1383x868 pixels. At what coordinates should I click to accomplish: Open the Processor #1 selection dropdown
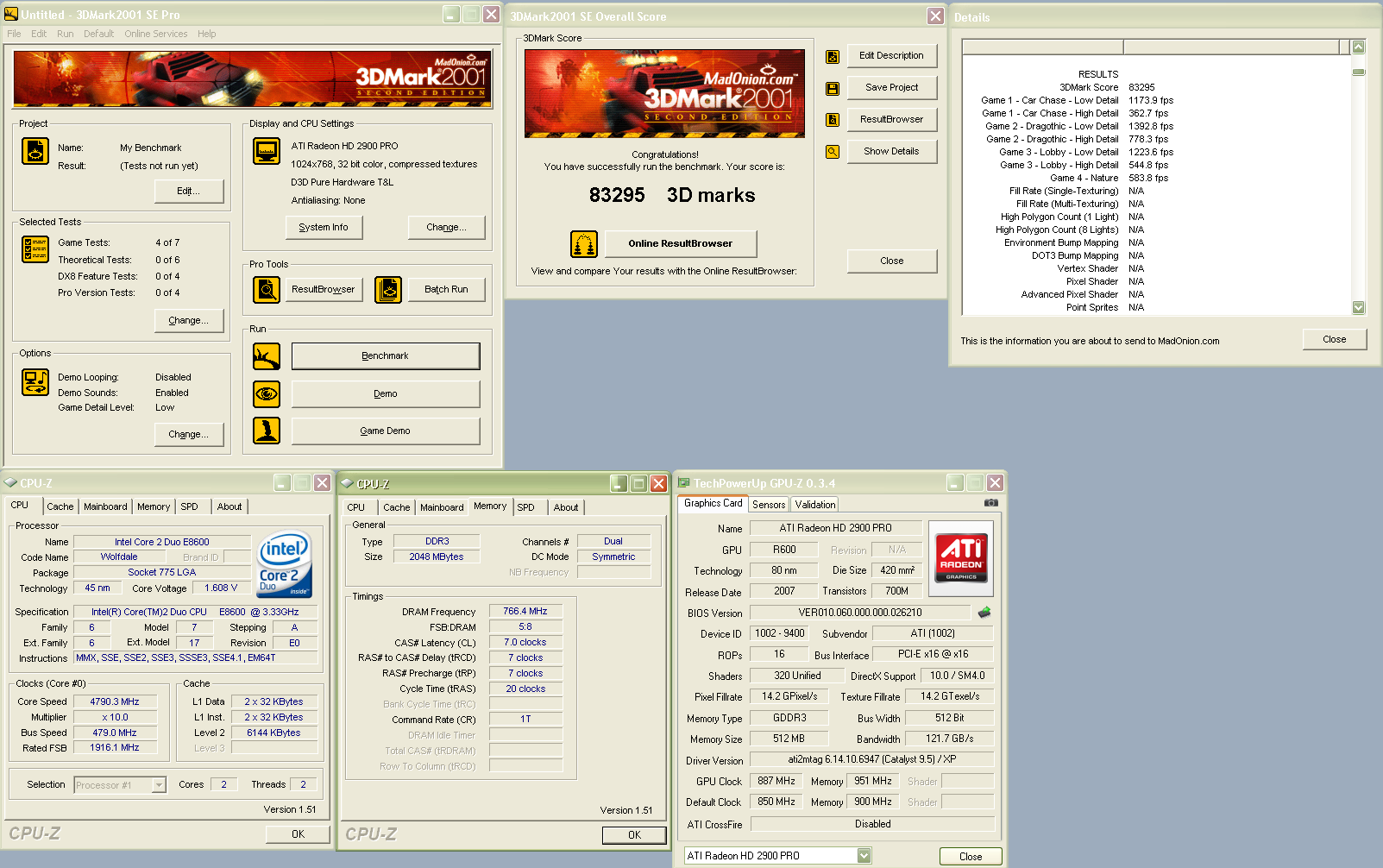159,785
